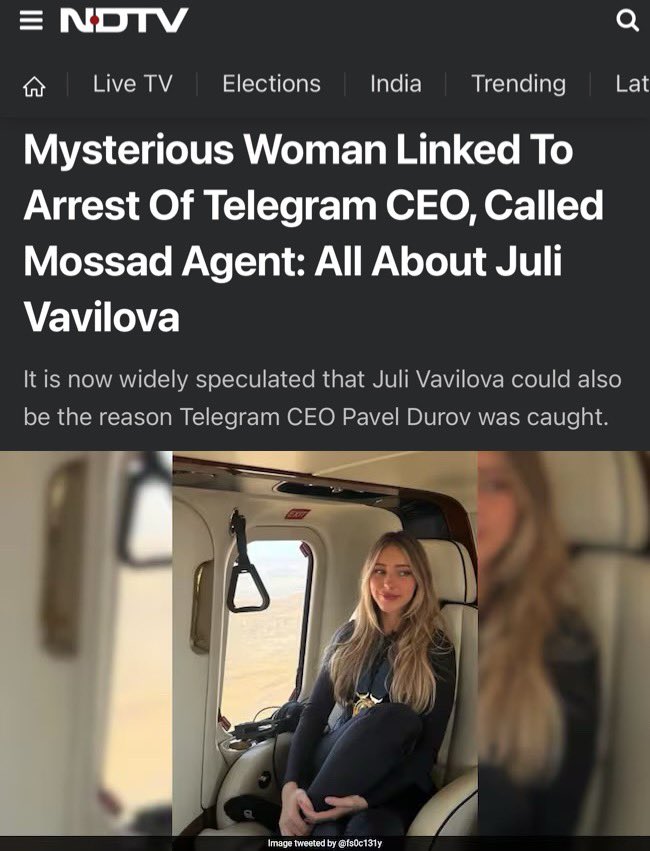
Task: Select the Live TV tab
Action: (132, 84)
